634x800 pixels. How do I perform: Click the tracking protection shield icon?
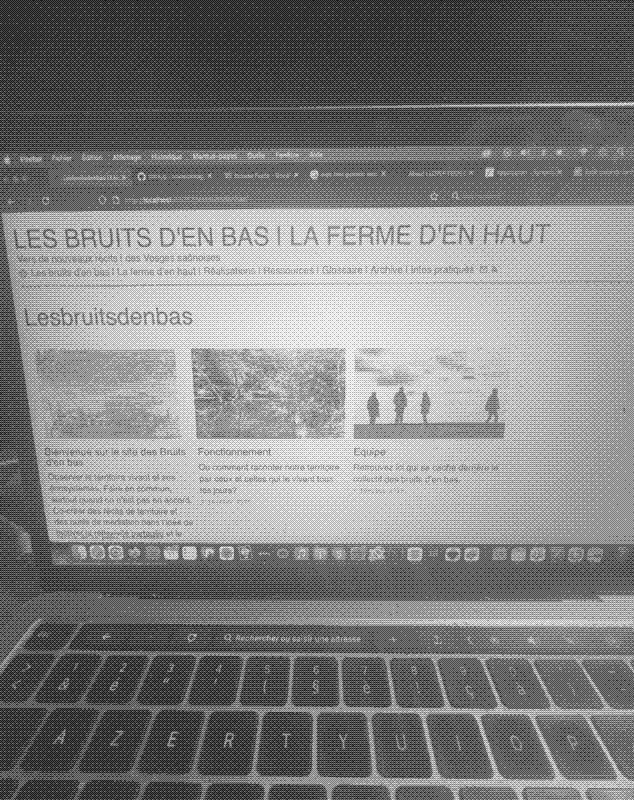[x=102, y=199]
